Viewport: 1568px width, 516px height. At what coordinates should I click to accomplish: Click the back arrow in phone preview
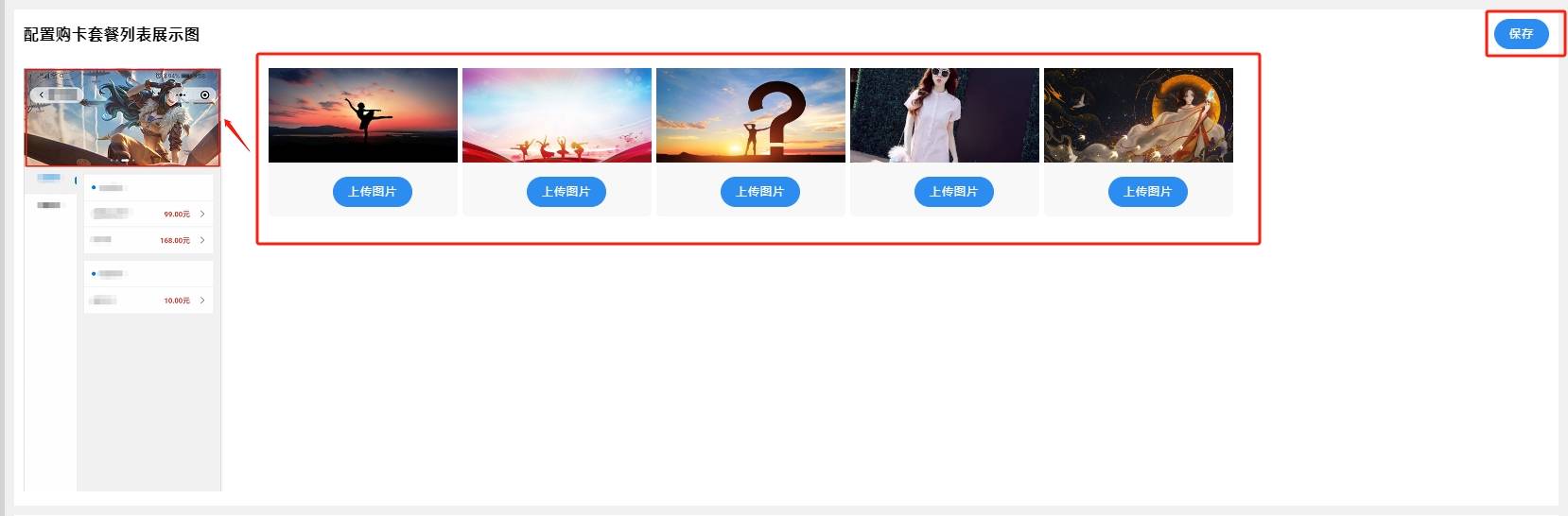(42, 95)
